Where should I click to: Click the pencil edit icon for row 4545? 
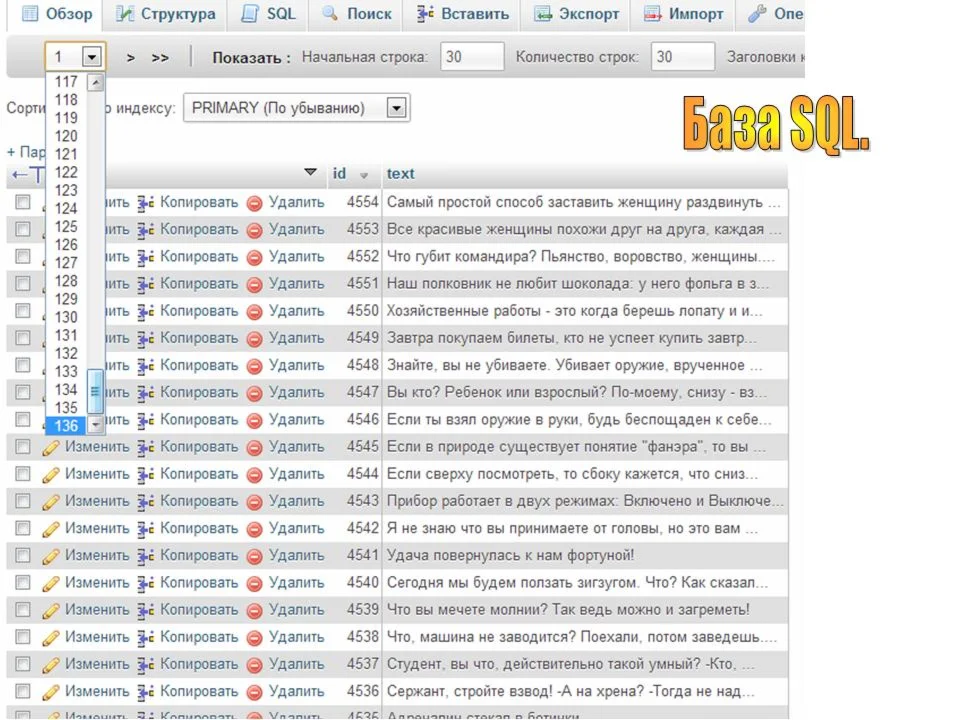click(51, 447)
